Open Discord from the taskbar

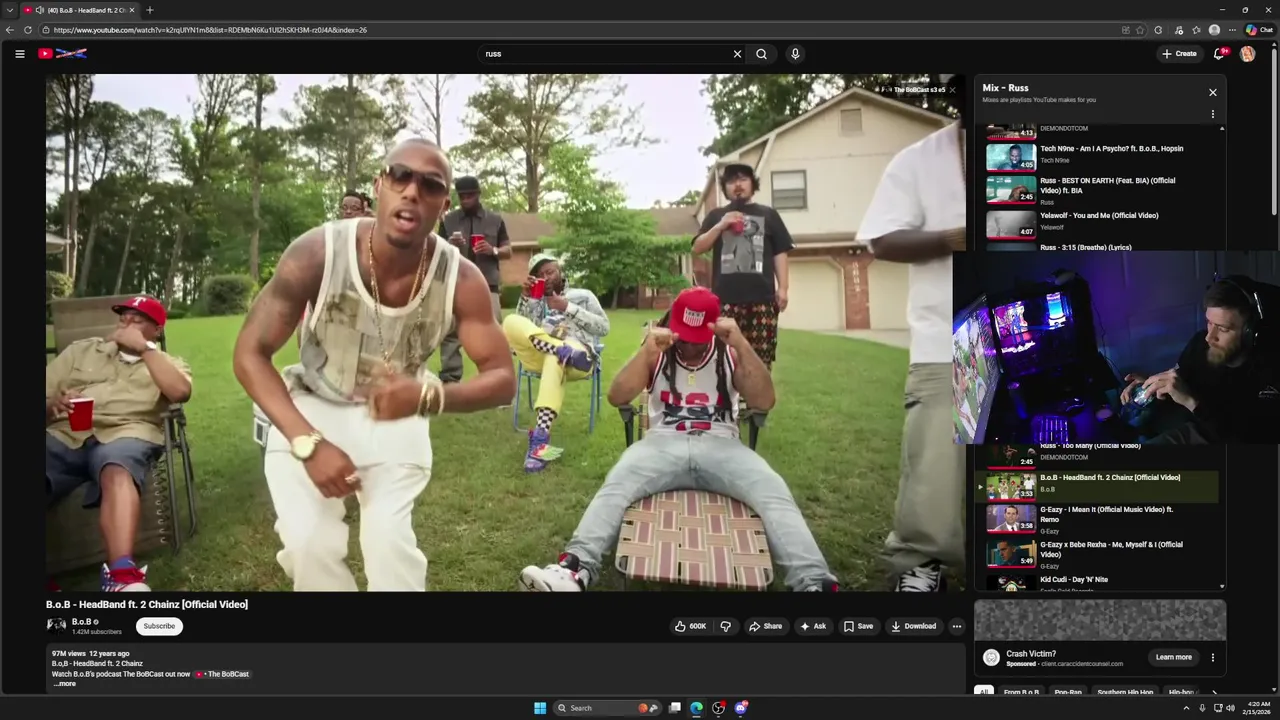[x=741, y=708]
